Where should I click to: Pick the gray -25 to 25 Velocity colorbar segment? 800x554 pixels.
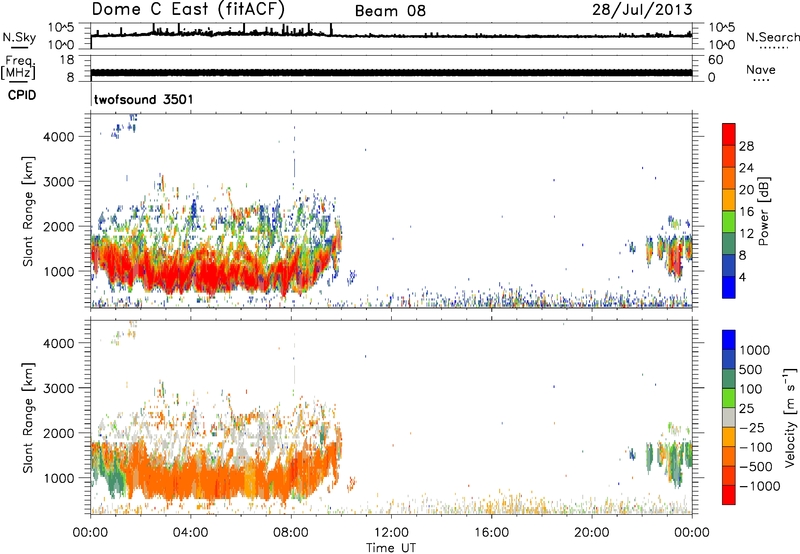[x=729, y=417]
